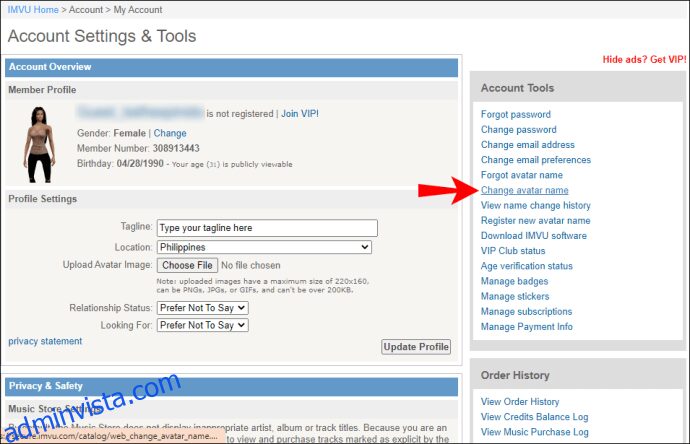Image resolution: width=690 pixels, height=444 pixels.
Task: Open the IMVU Home breadcrumb link
Action: click(33, 10)
